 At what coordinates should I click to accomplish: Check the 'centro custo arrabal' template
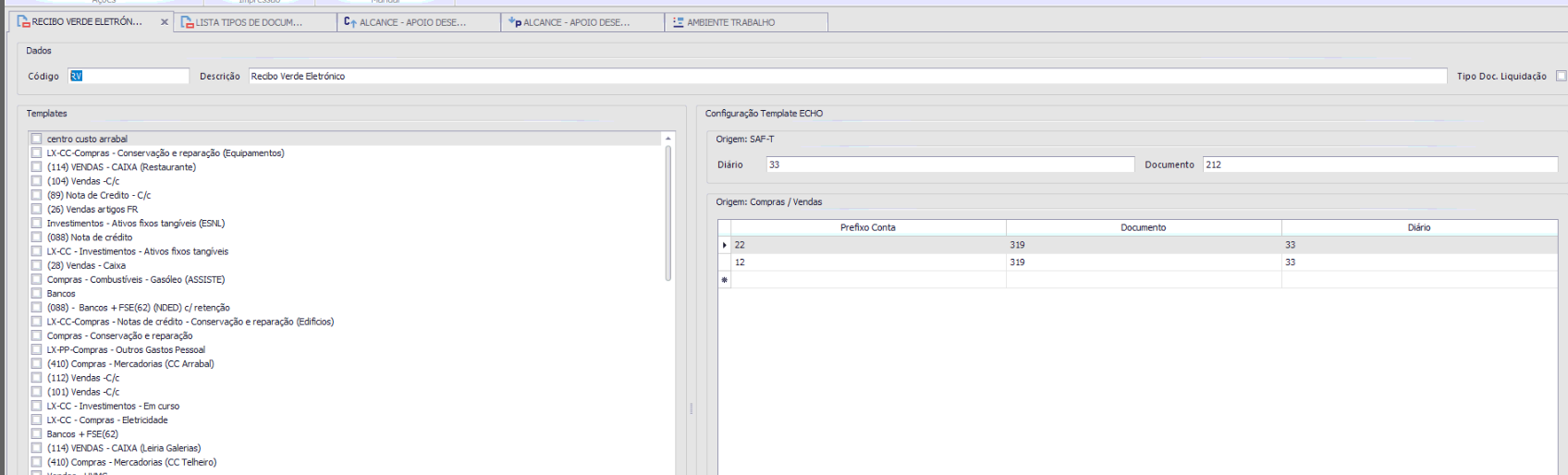pos(37,139)
